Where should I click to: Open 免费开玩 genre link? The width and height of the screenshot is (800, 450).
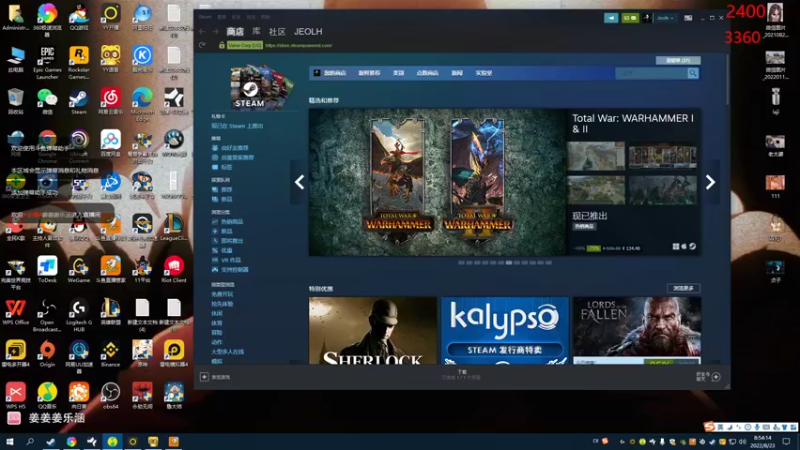(222, 294)
